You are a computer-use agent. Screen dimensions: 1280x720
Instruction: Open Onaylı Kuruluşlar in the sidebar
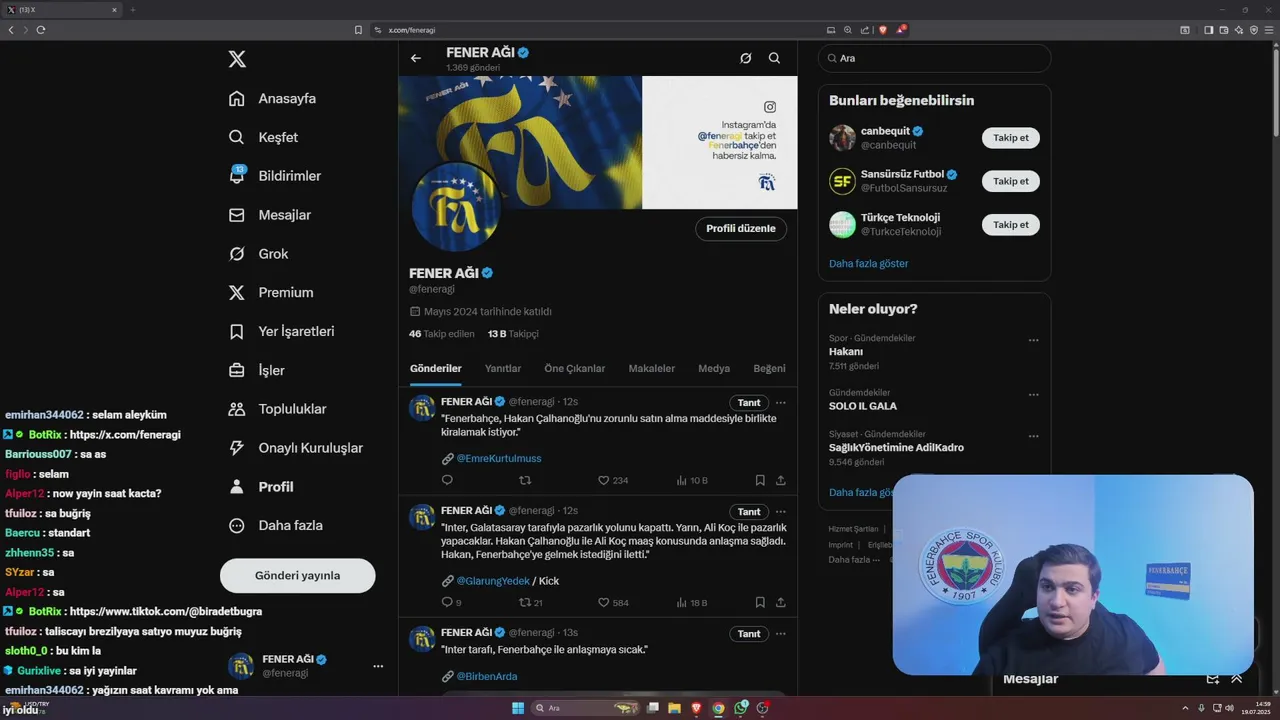pos(295,448)
